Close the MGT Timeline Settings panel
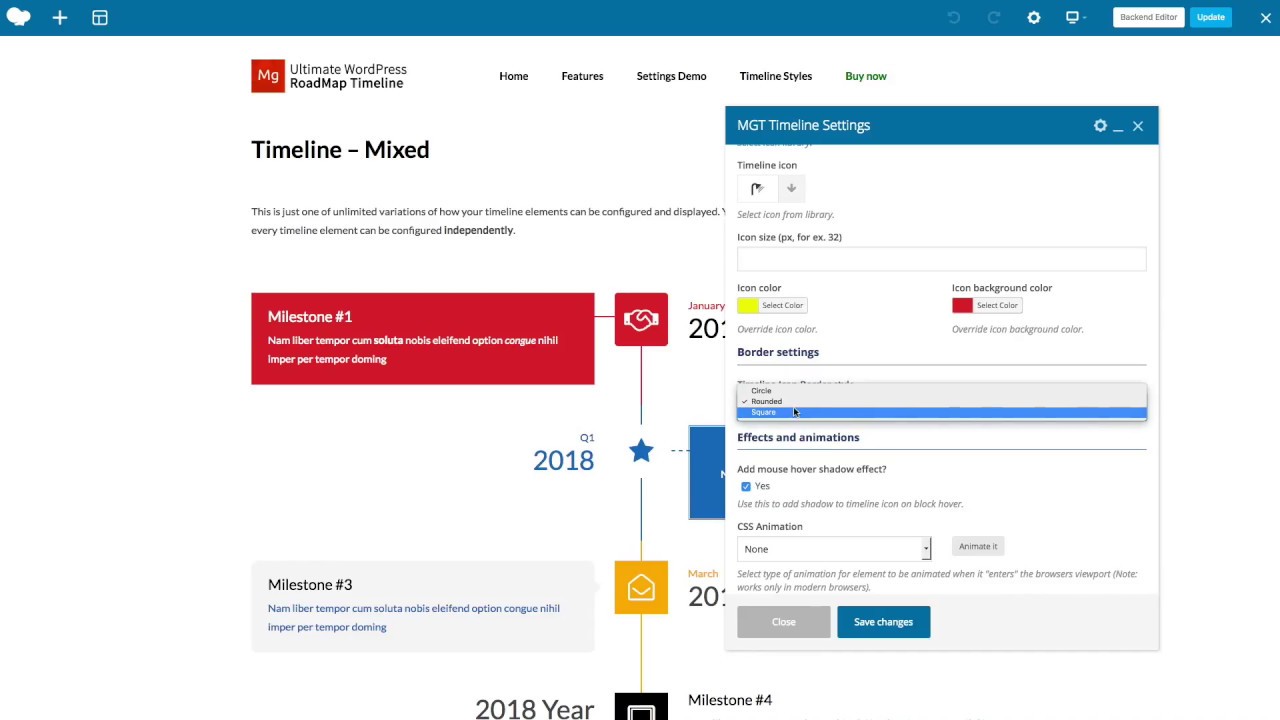 coord(1138,126)
